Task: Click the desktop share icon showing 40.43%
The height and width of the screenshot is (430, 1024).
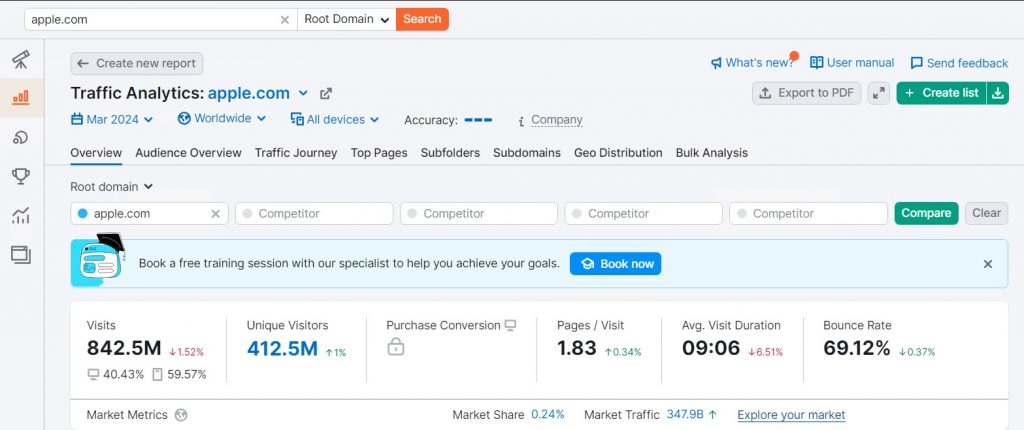Action: tap(93, 374)
